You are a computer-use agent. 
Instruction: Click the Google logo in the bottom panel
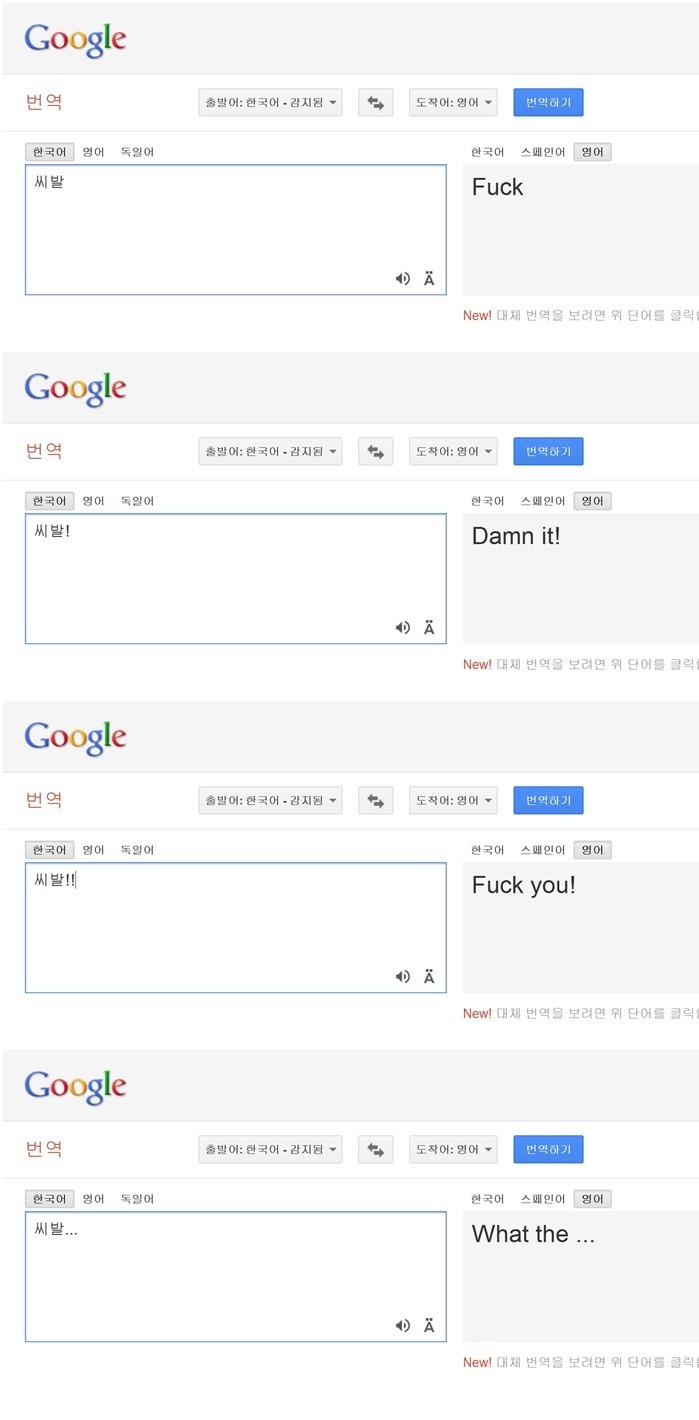pos(75,1086)
